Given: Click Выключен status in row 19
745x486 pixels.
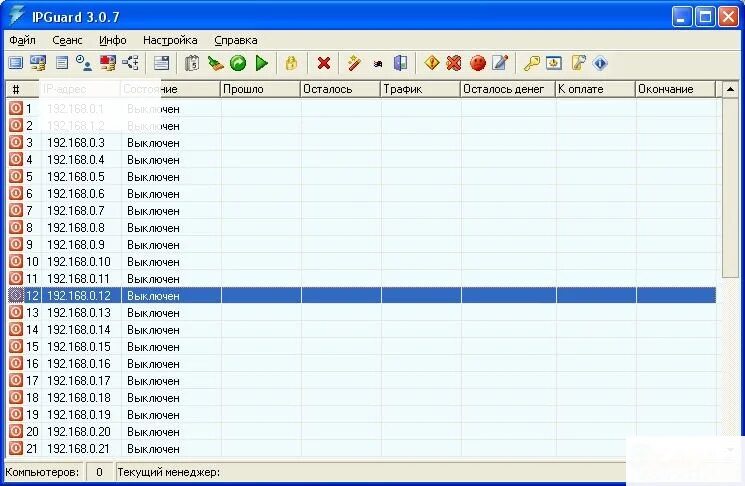Looking at the screenshot, I should point(153,415).
